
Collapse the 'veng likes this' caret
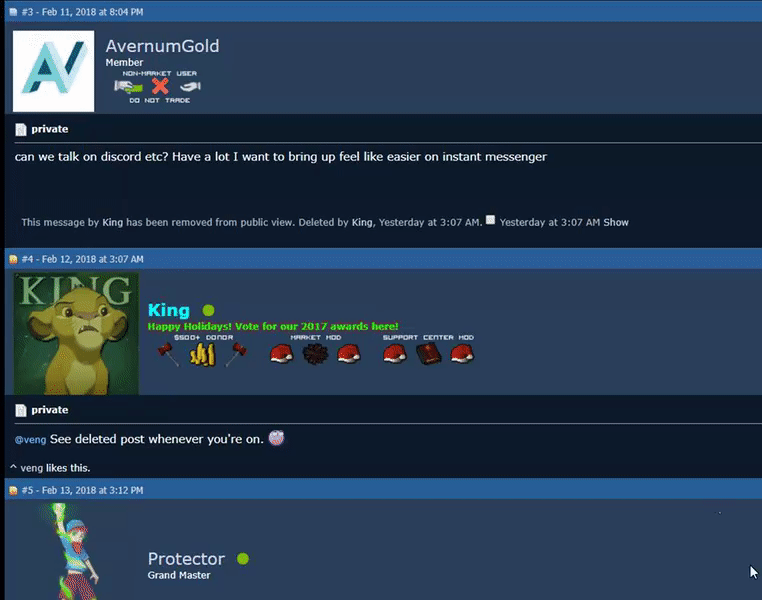point(13,467)
